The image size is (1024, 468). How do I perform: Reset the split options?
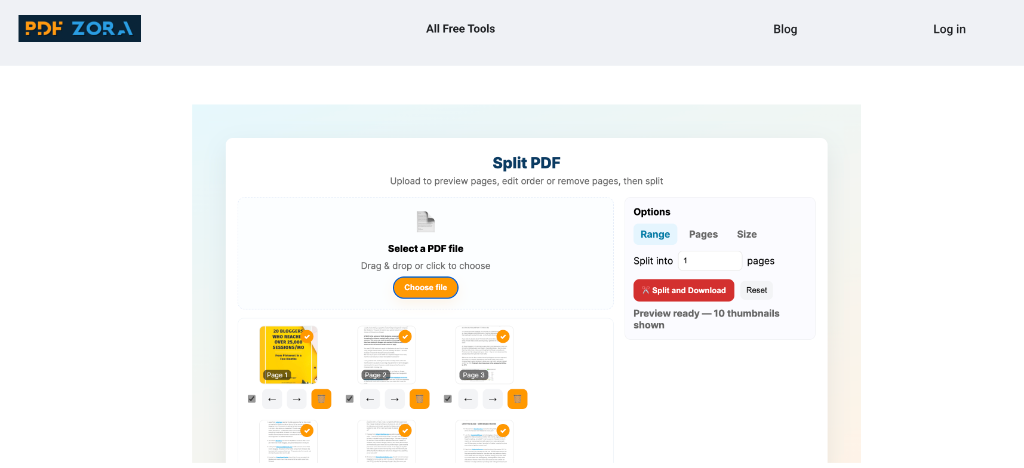(756, 290)
